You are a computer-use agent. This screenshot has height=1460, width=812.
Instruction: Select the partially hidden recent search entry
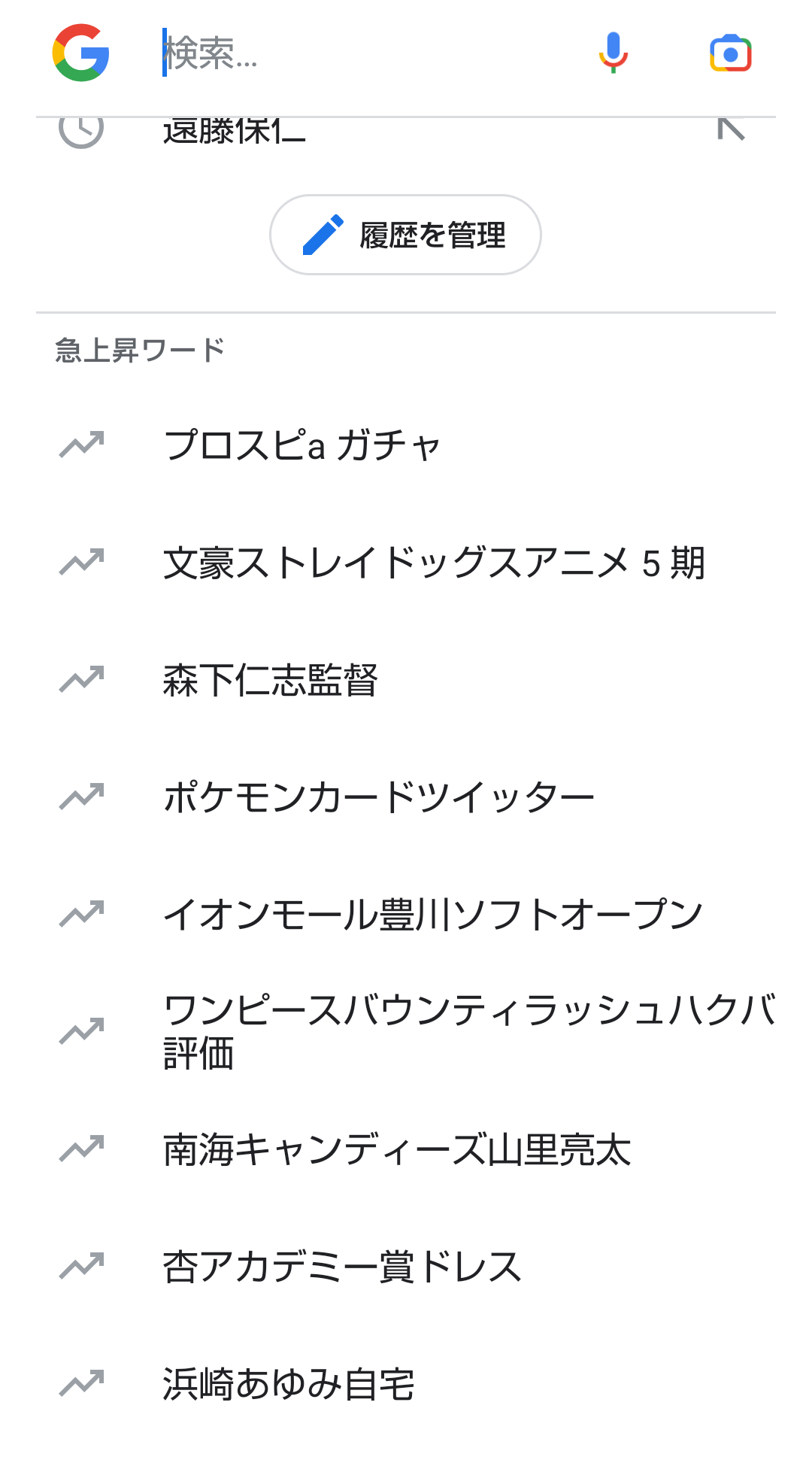tap(235, 132)
